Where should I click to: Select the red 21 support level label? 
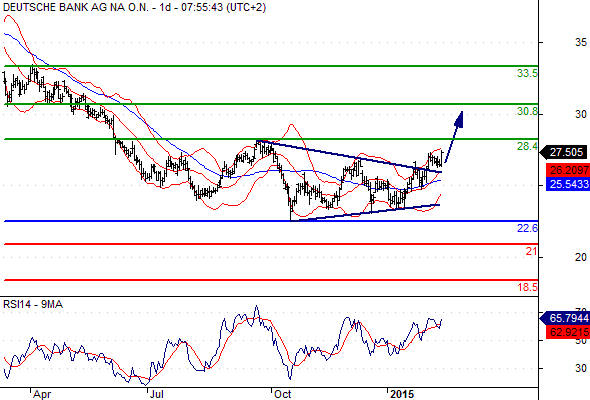[x=531, y=251]
